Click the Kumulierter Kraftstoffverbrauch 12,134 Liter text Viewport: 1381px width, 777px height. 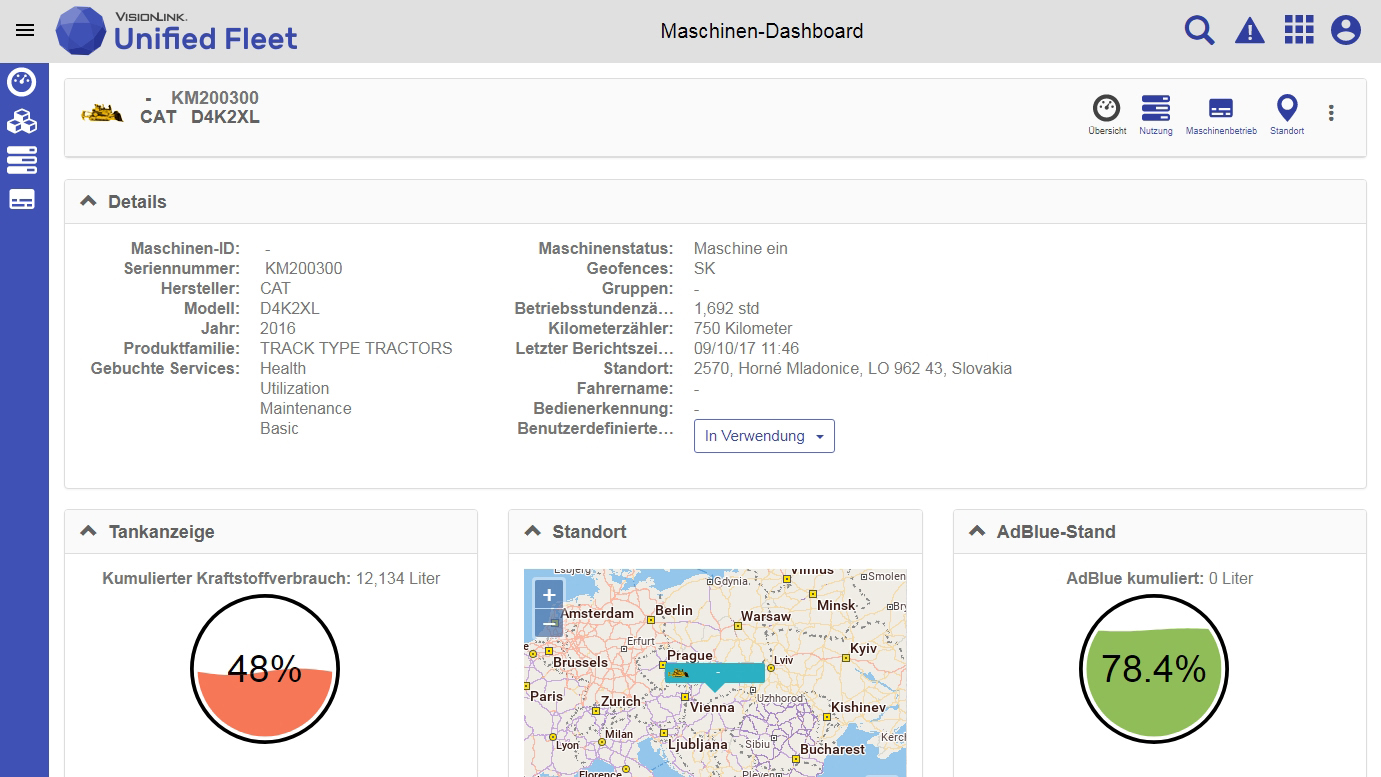point(271,578)
